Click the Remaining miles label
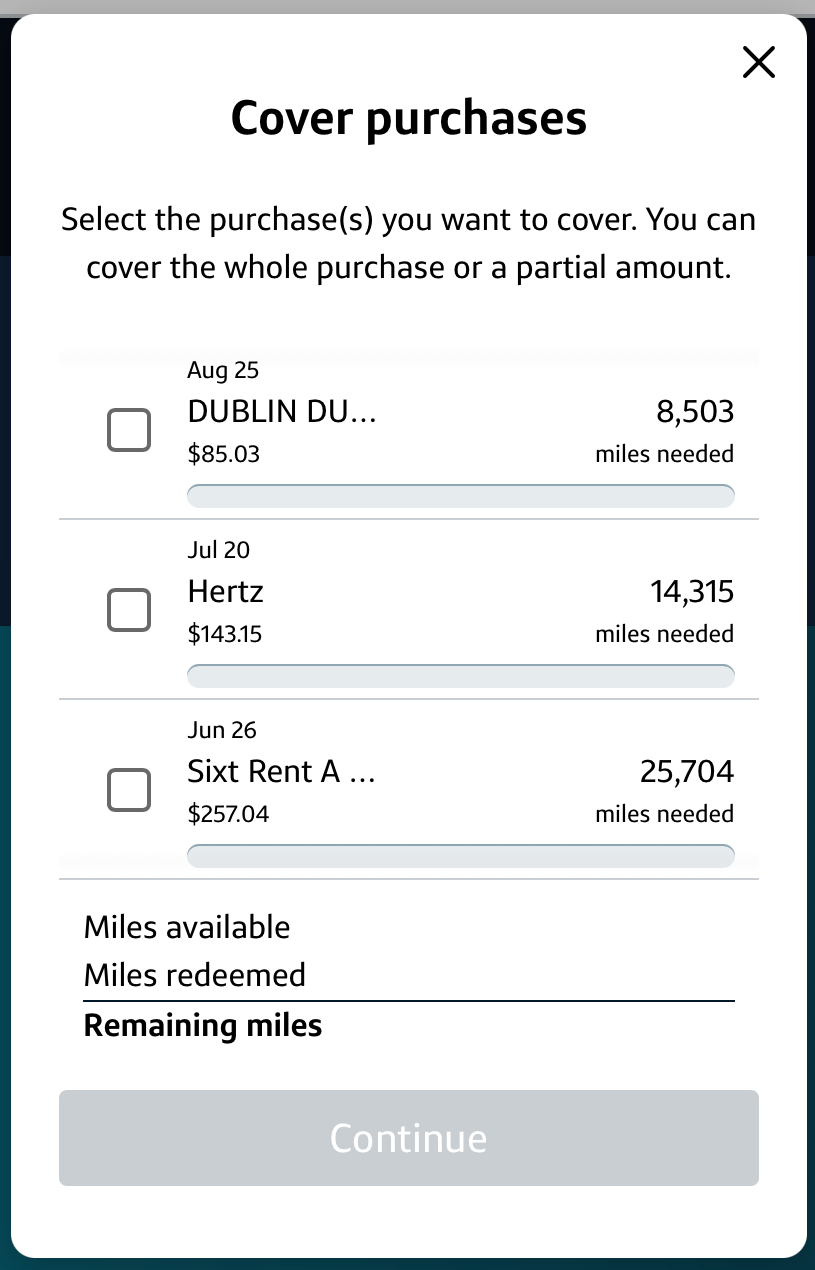 (x=203, y=1026)
